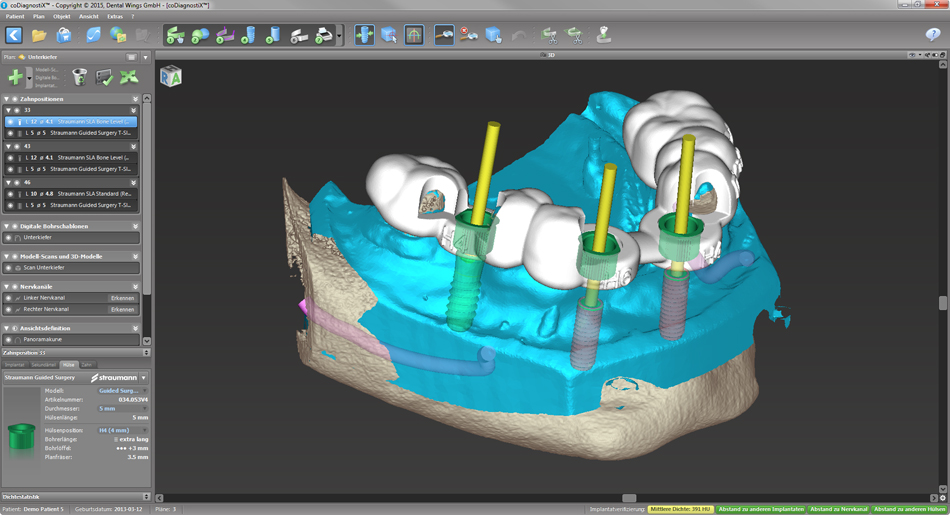The image size is (950, 515).
Task: Select the 46 L 10 Straumann SLA Standard item
Action: point(75,193)
